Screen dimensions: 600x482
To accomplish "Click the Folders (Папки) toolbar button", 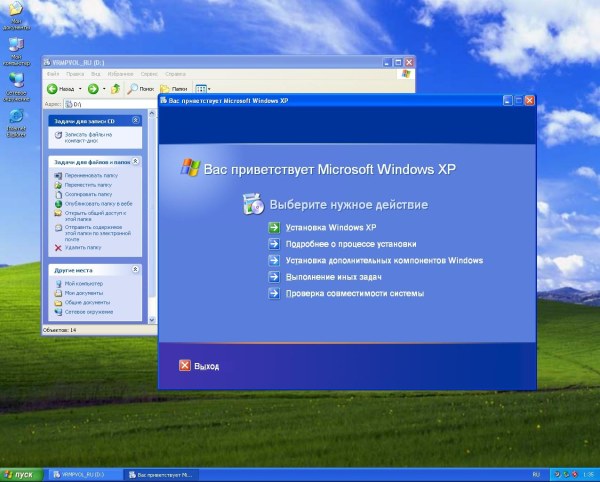I will [x=170, y=88].
